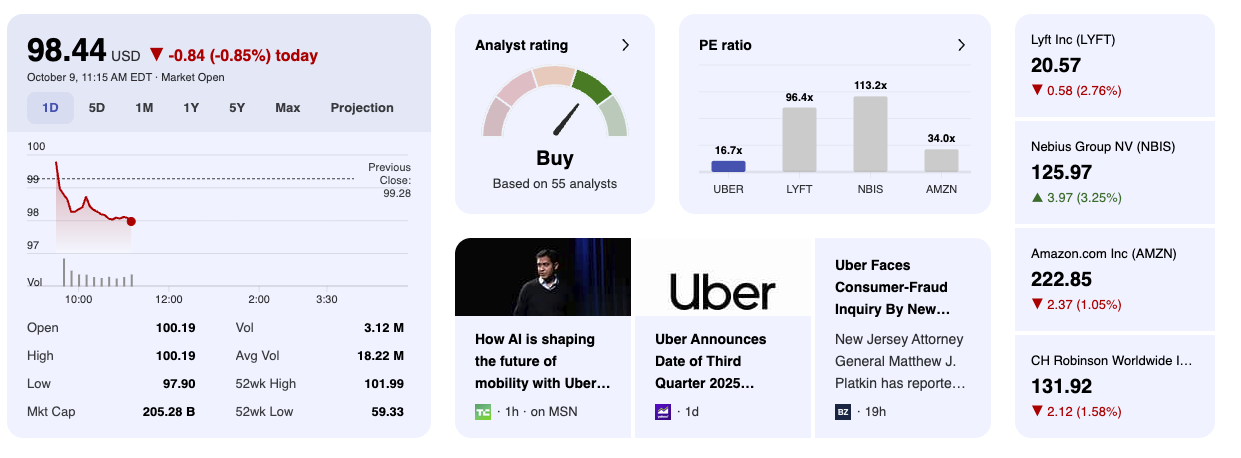Click the blue UBER bar in PE chart
This screenshot has height=458, width=1241.
pos(729,167)
